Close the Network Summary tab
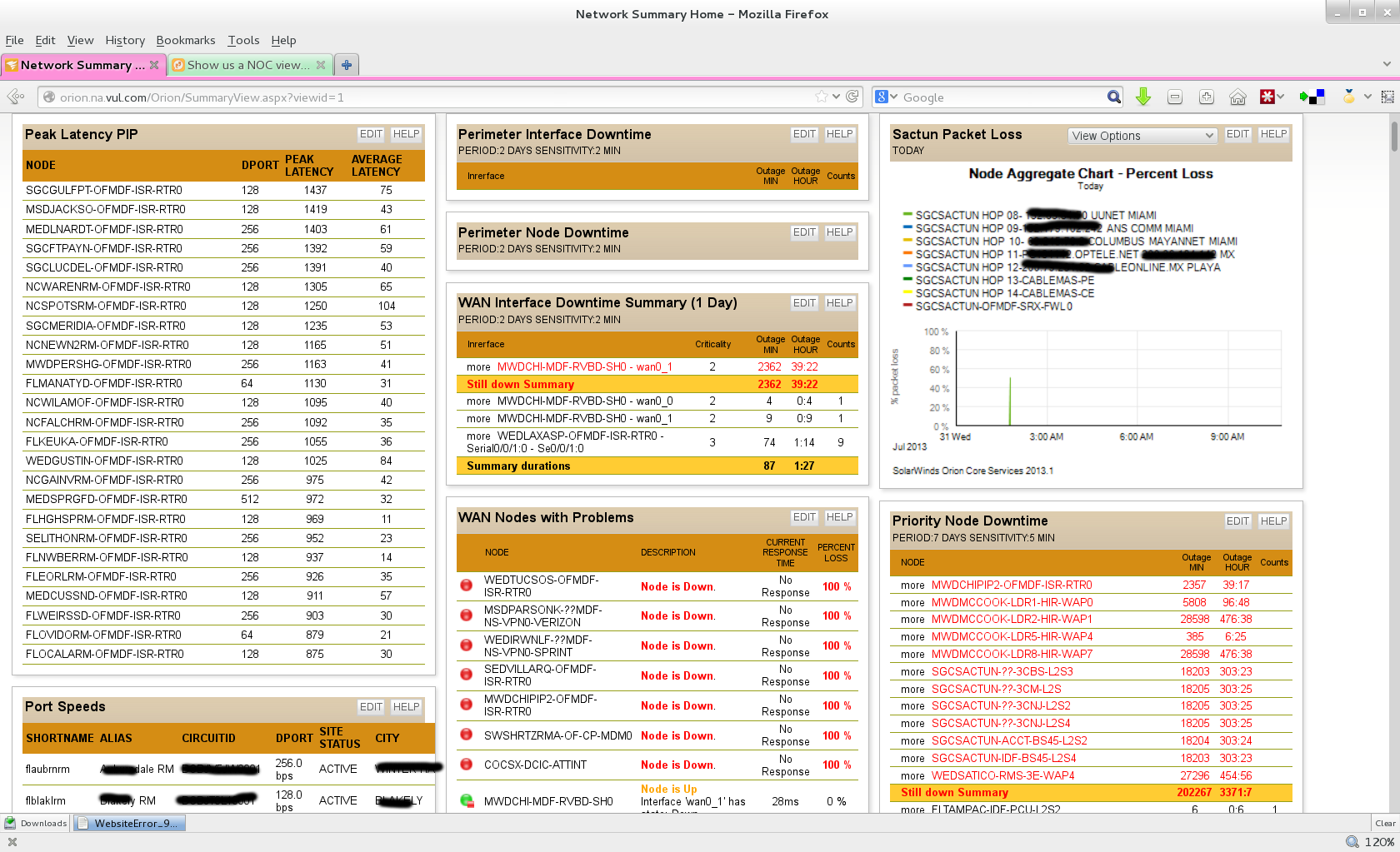The image size is (1400, 852). coord(154,65)
